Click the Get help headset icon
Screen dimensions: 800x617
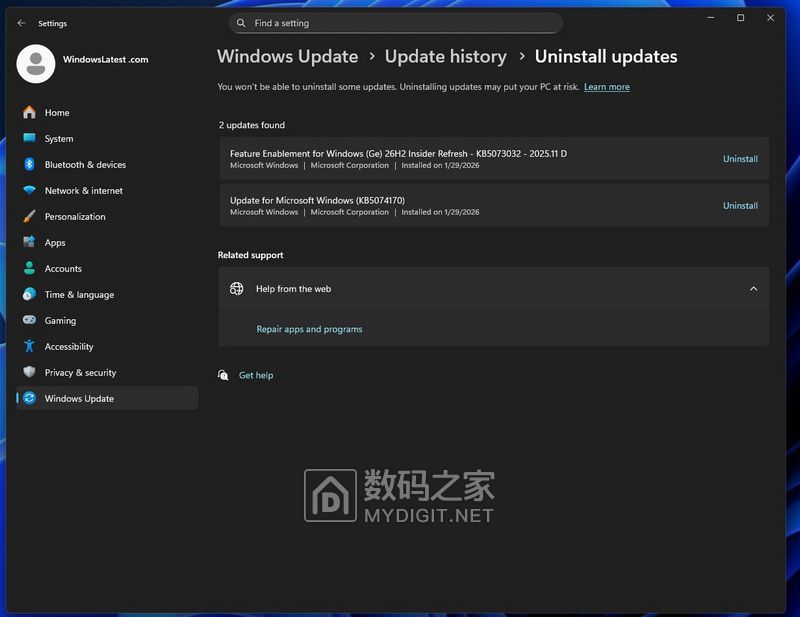[223, 375]
